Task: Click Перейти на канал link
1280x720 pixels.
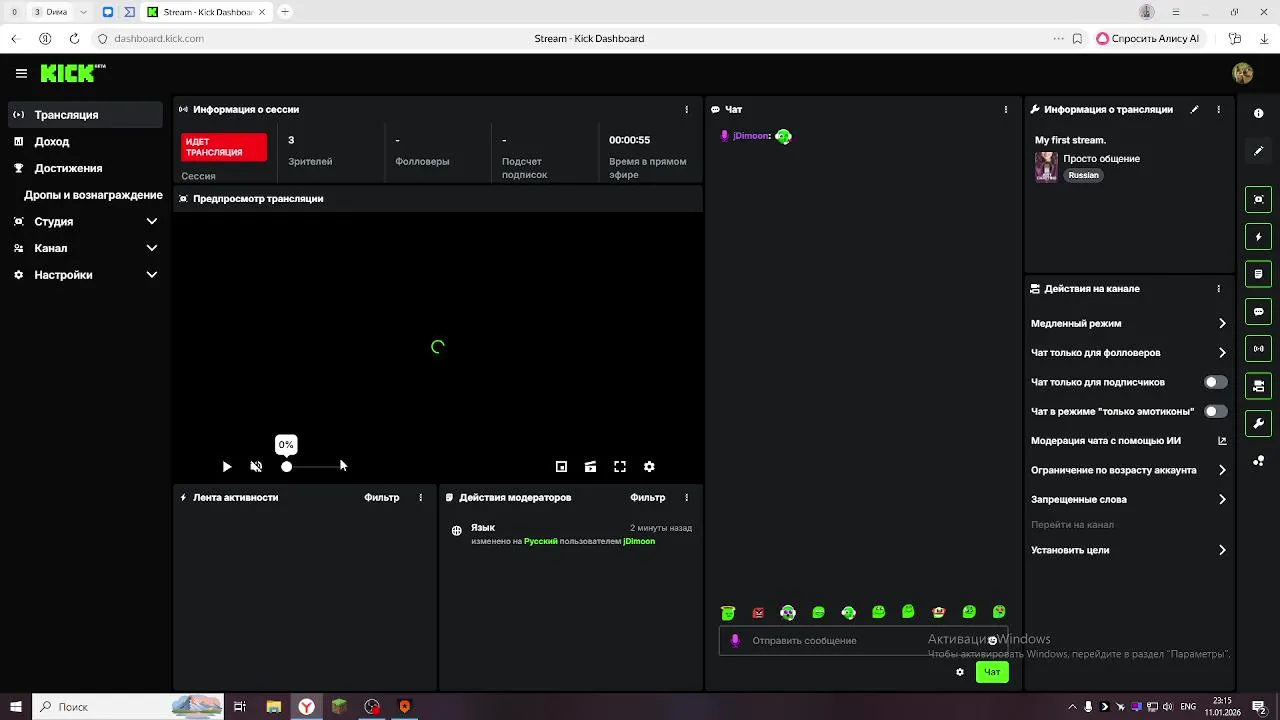Action: pos(1072,525)
